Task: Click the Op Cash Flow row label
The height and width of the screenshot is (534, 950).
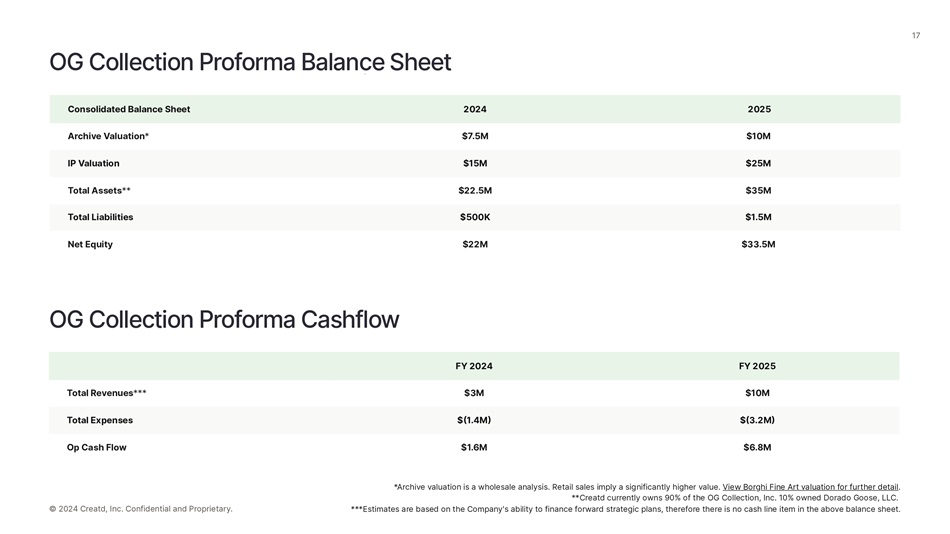Action: (x=96, y=447)
